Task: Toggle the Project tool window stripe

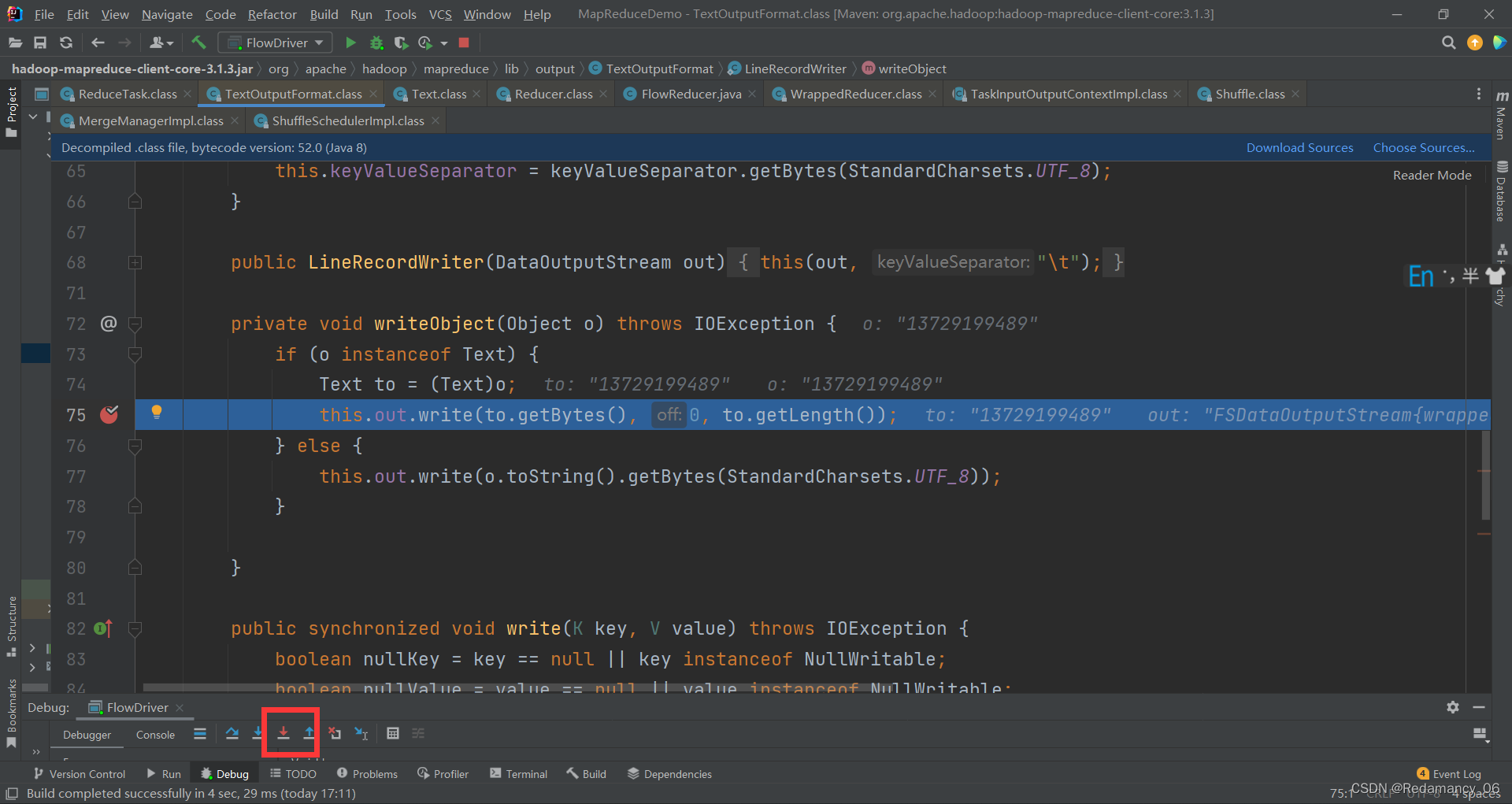Action: pos(11,112)
